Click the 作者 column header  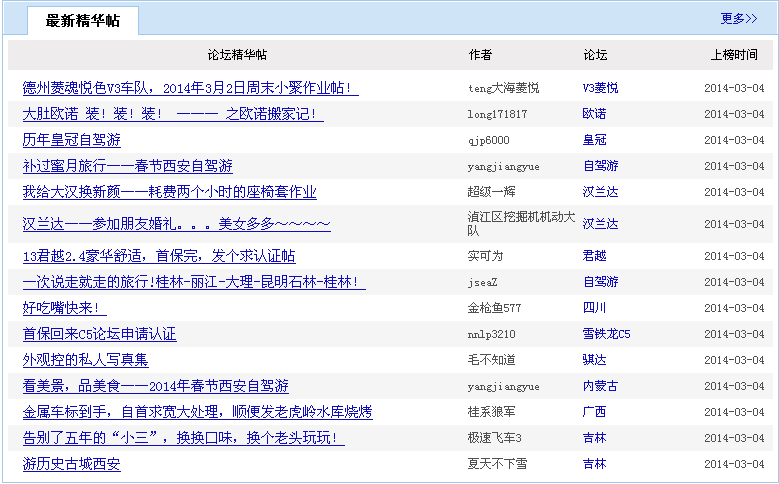click(x=480, y=55)
